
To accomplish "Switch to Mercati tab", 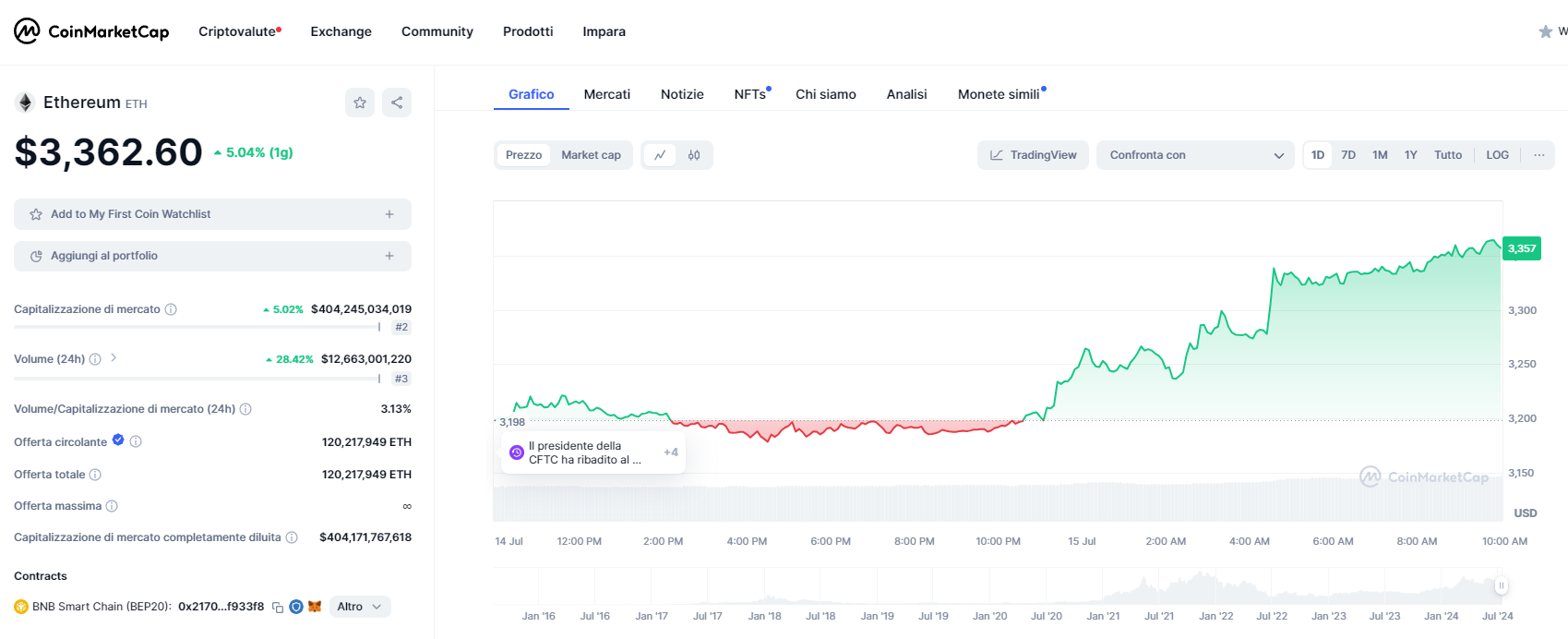I will pos(607,94).
